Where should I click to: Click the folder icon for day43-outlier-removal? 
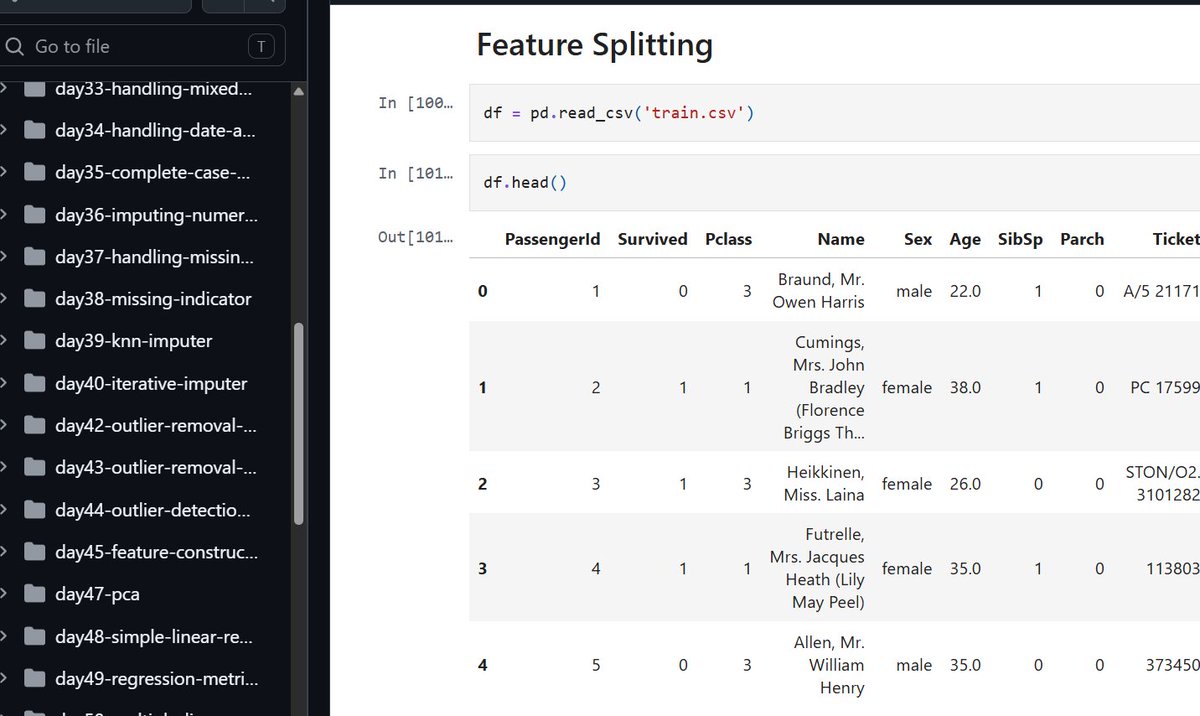tap(35, 467)
